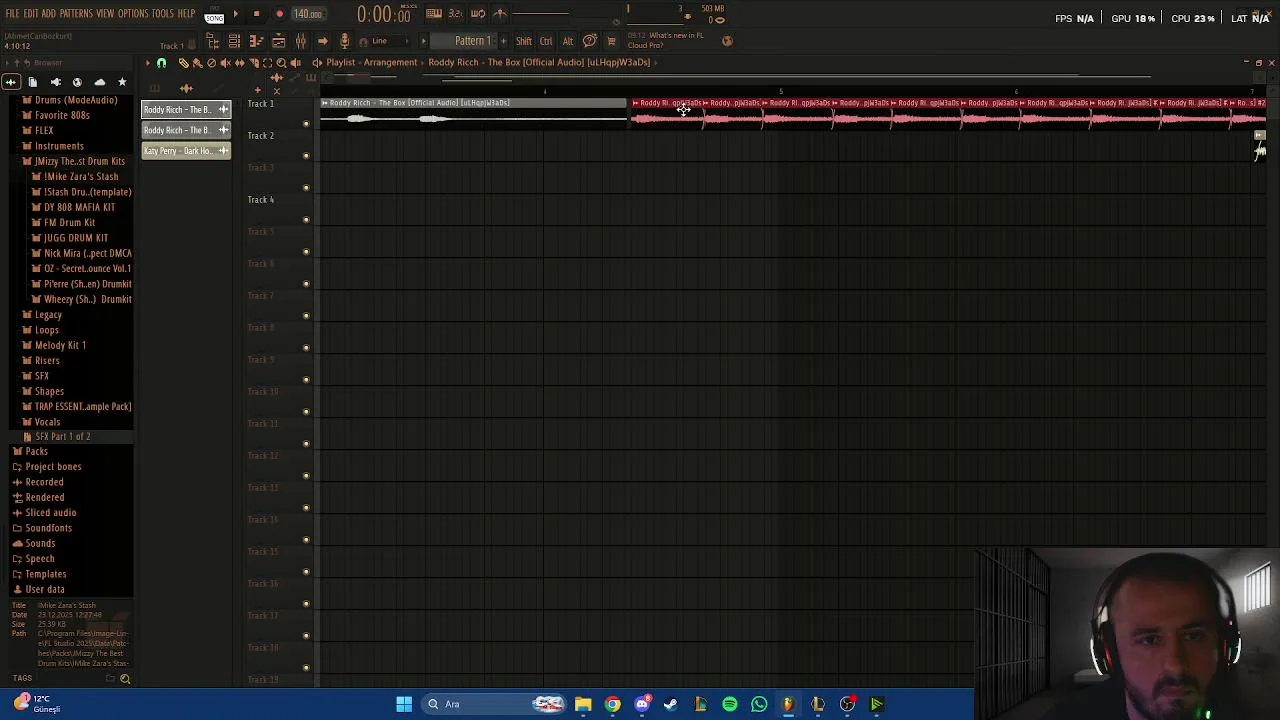
Task: Select the Paint brush tool
Action: tap(197, 63)
